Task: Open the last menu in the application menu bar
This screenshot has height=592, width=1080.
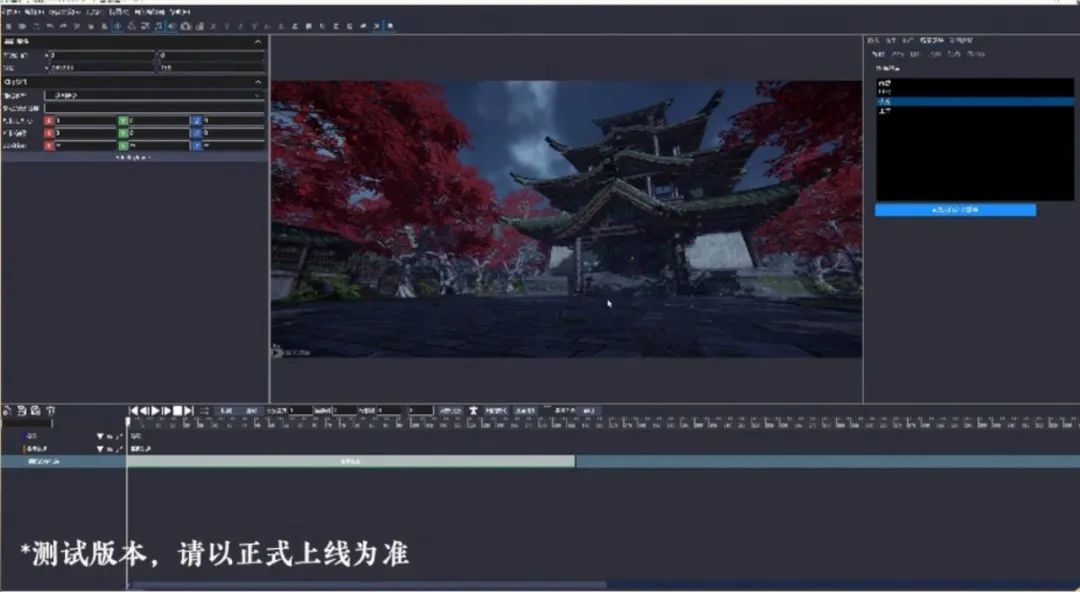Action: click(x=180, y=12)
